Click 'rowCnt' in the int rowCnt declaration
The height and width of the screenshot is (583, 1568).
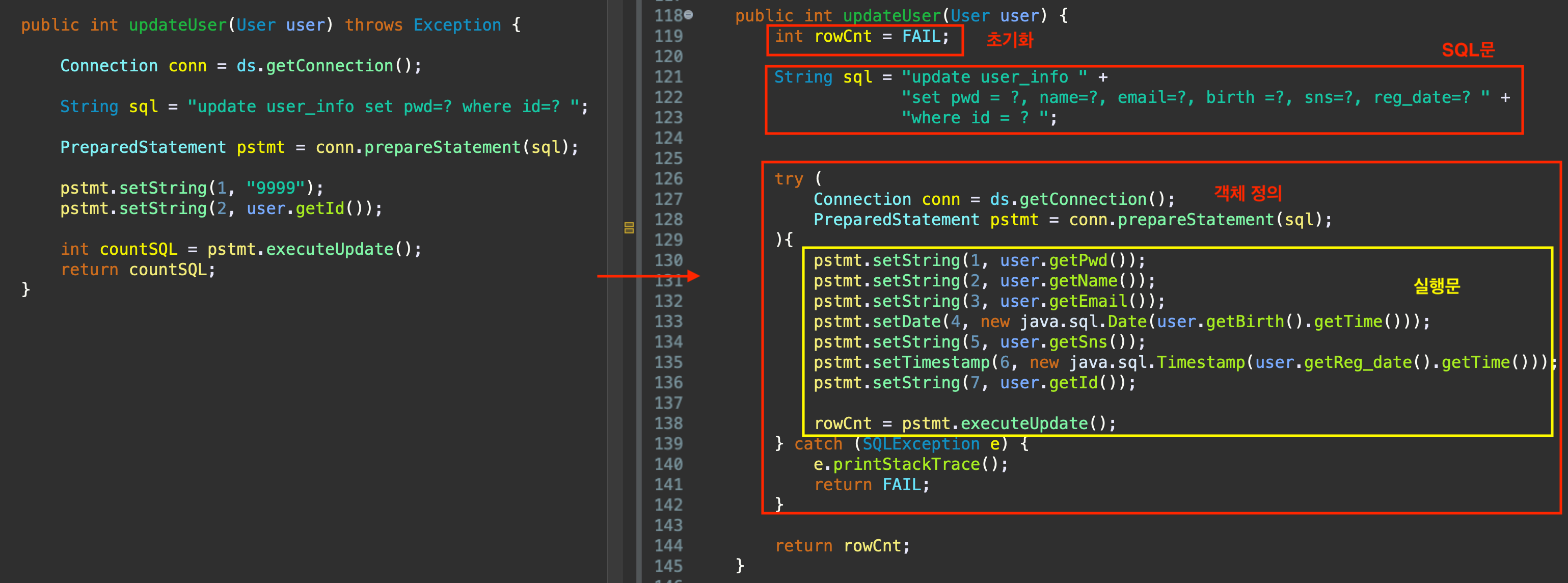click(x=843, y=37)
